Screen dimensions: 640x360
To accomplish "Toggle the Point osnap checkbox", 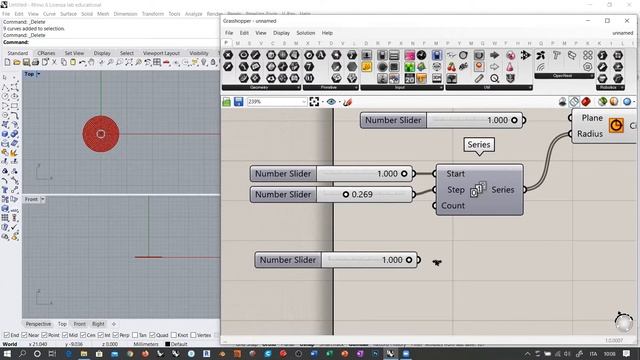I will click(44, 335).
